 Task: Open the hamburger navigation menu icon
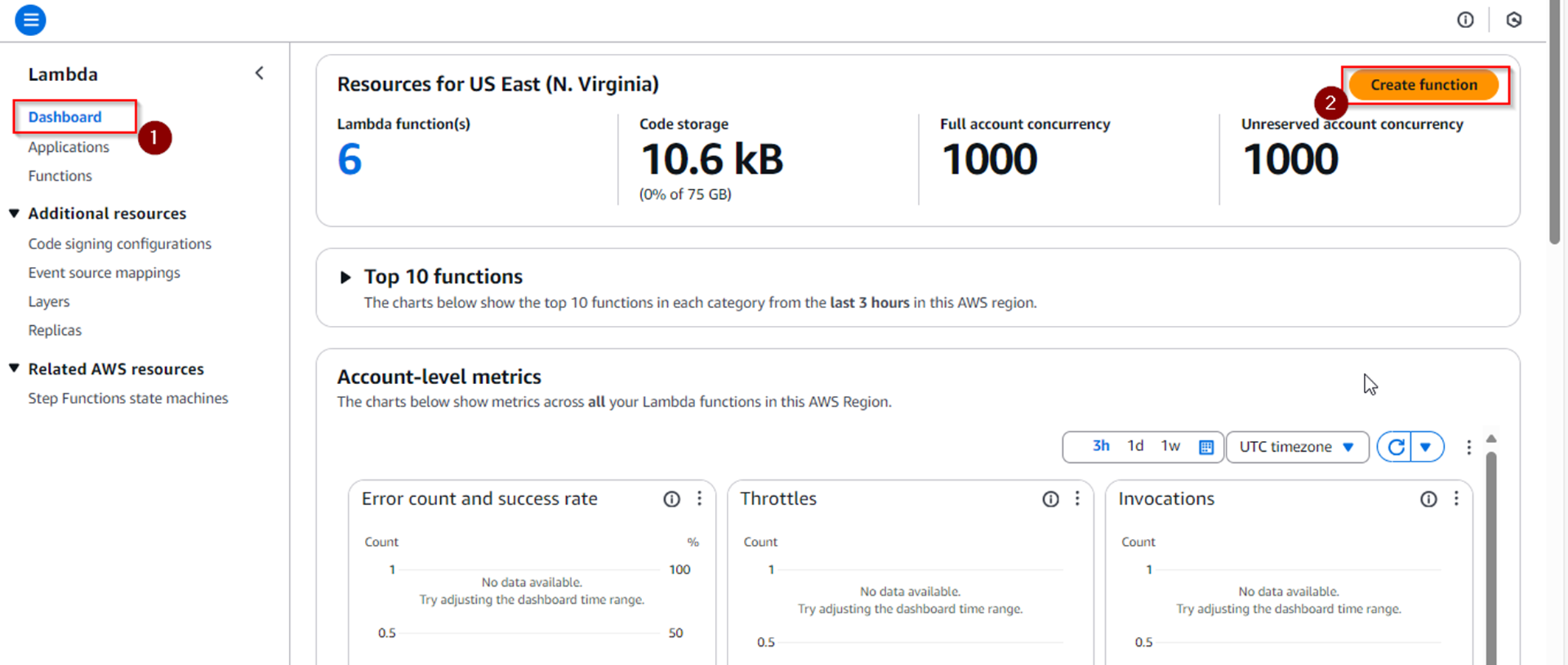30,20
